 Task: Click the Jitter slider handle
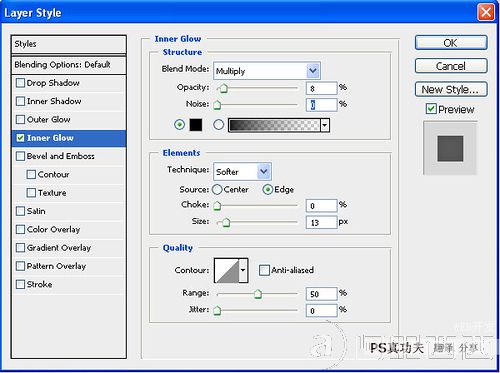(x=217, y=311)
